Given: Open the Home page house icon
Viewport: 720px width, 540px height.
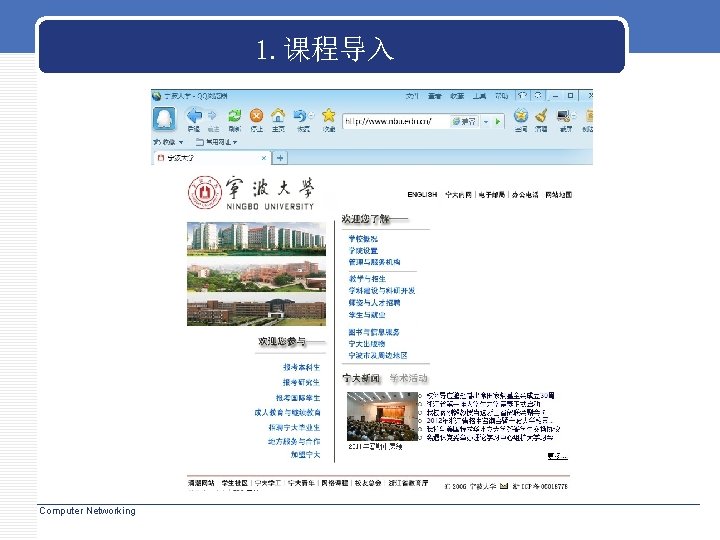Looking at the screenshot, I should tap(278, 115).
